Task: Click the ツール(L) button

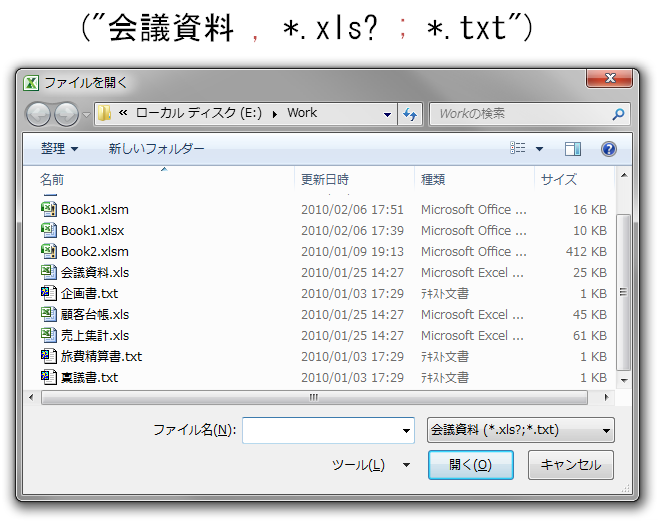Action: tap(358, 465)
